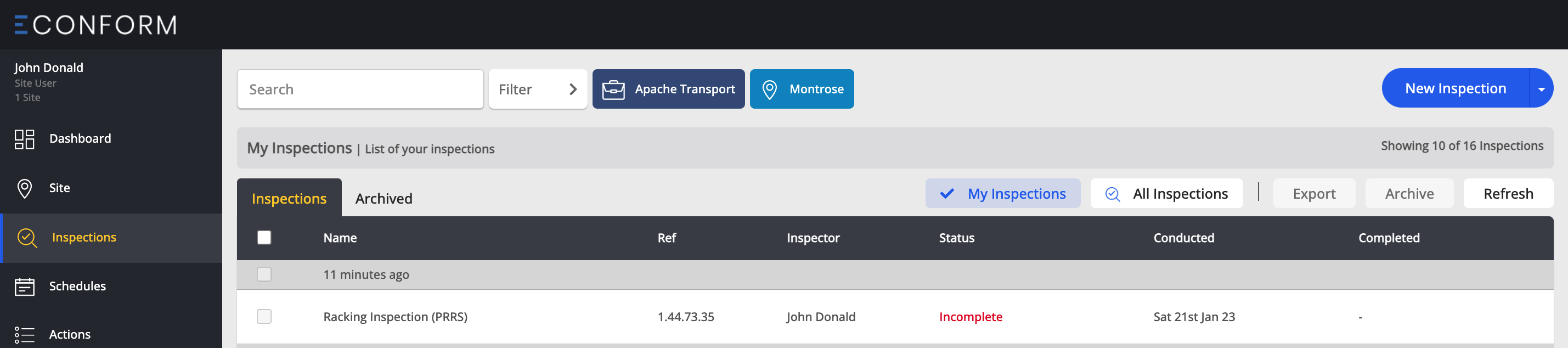Click the Schedules calendar icon
The width and height of the screenshot is (1568, 348).
24,287
